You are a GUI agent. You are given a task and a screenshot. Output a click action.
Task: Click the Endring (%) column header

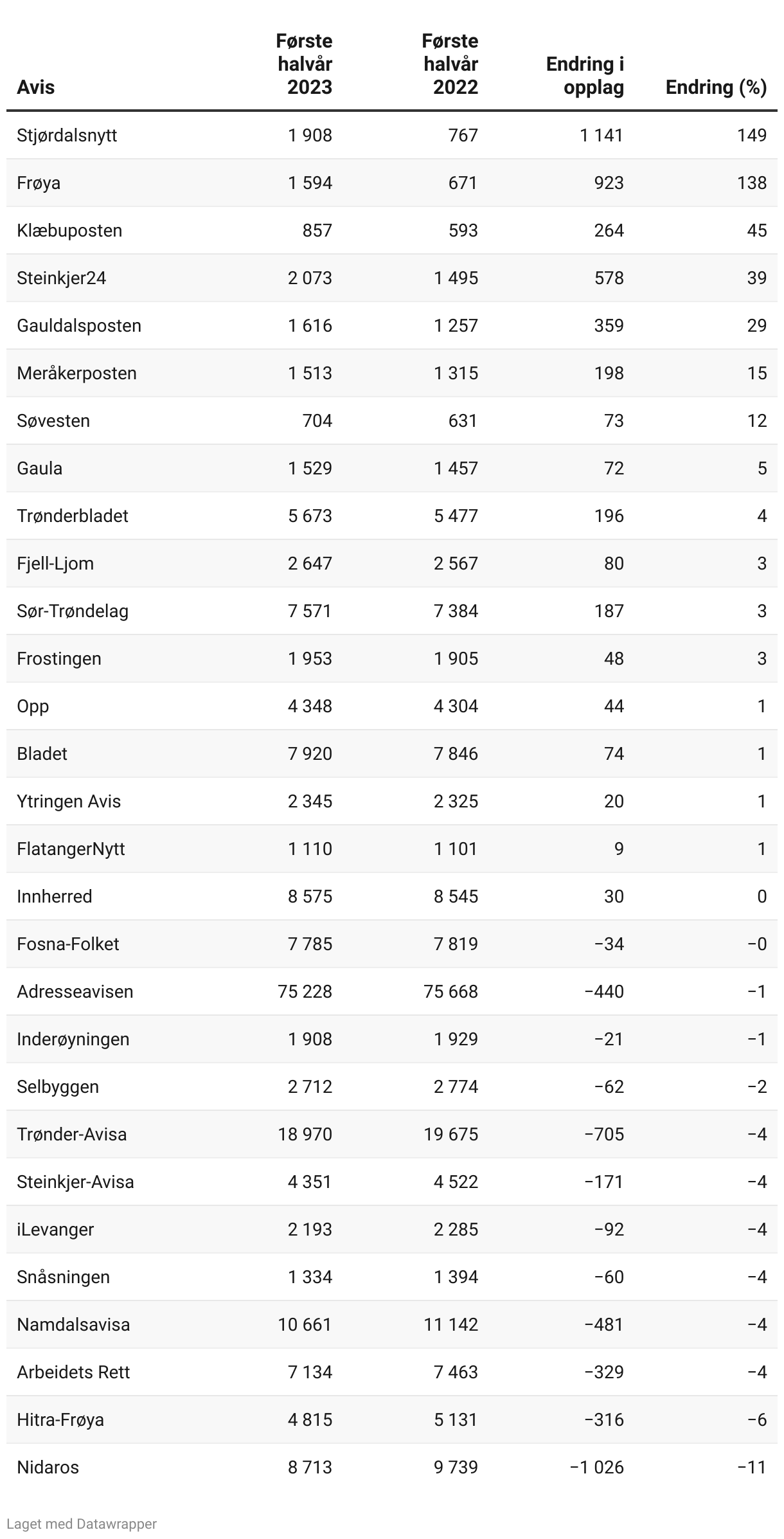point(716,87)
